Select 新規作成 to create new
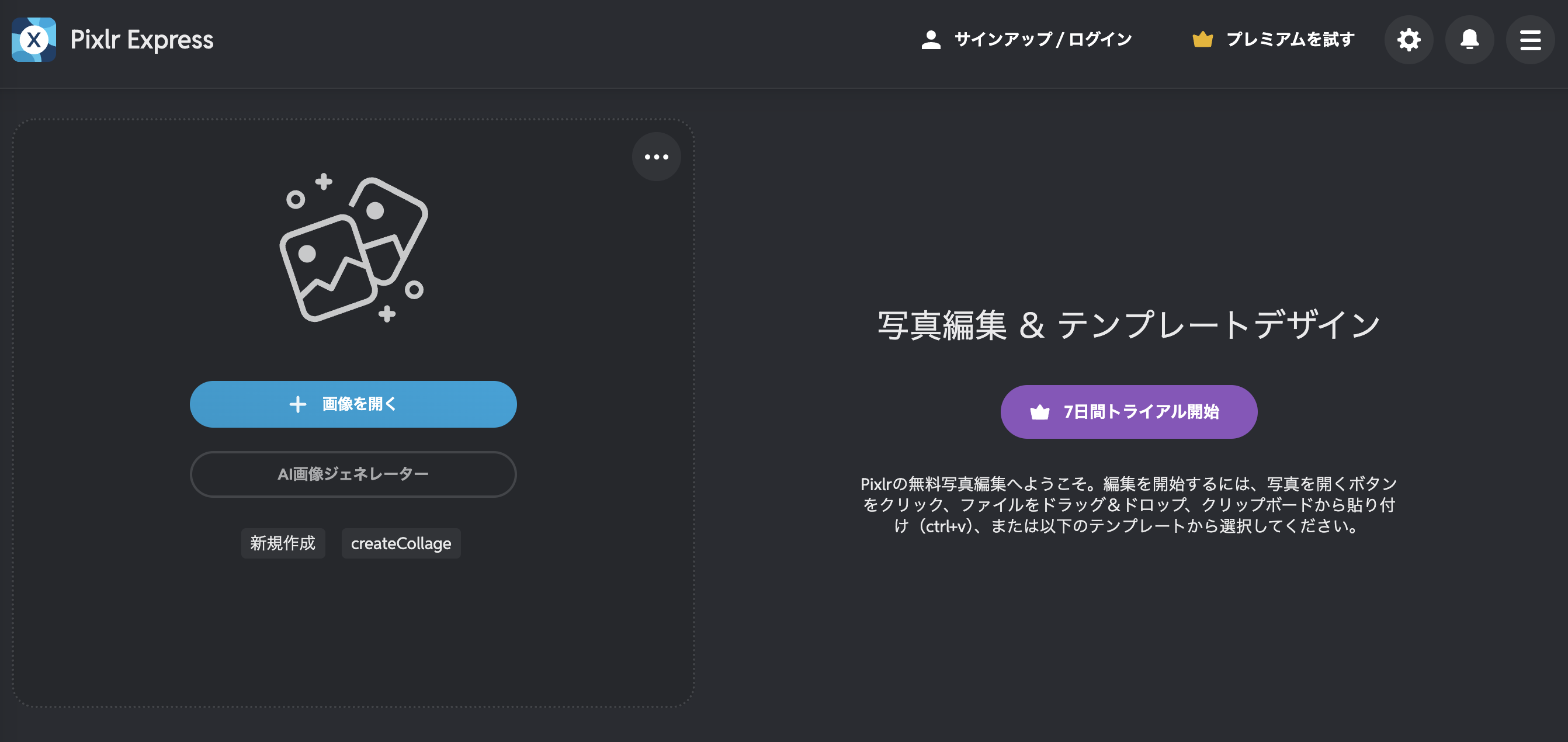 coord(283,543)
